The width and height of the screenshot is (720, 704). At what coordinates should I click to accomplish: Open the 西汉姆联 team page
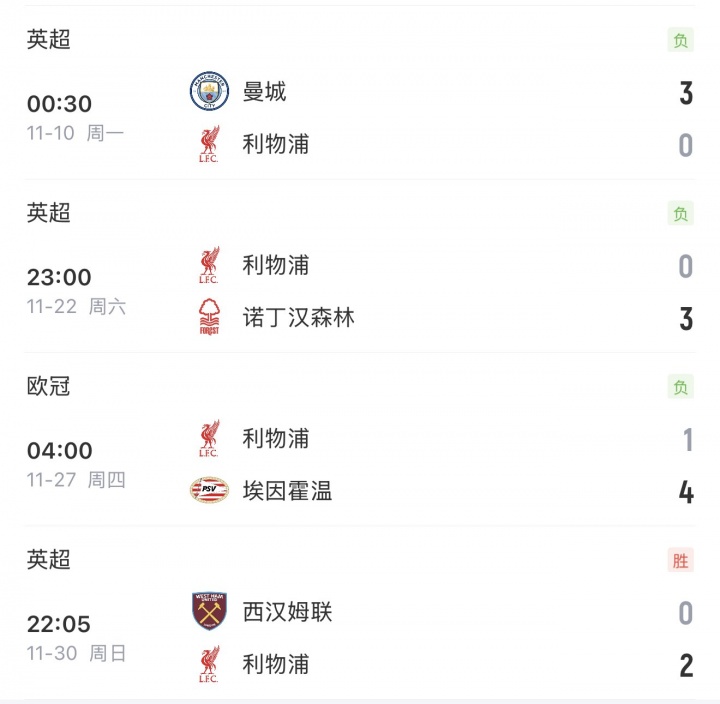coord(287,612)
